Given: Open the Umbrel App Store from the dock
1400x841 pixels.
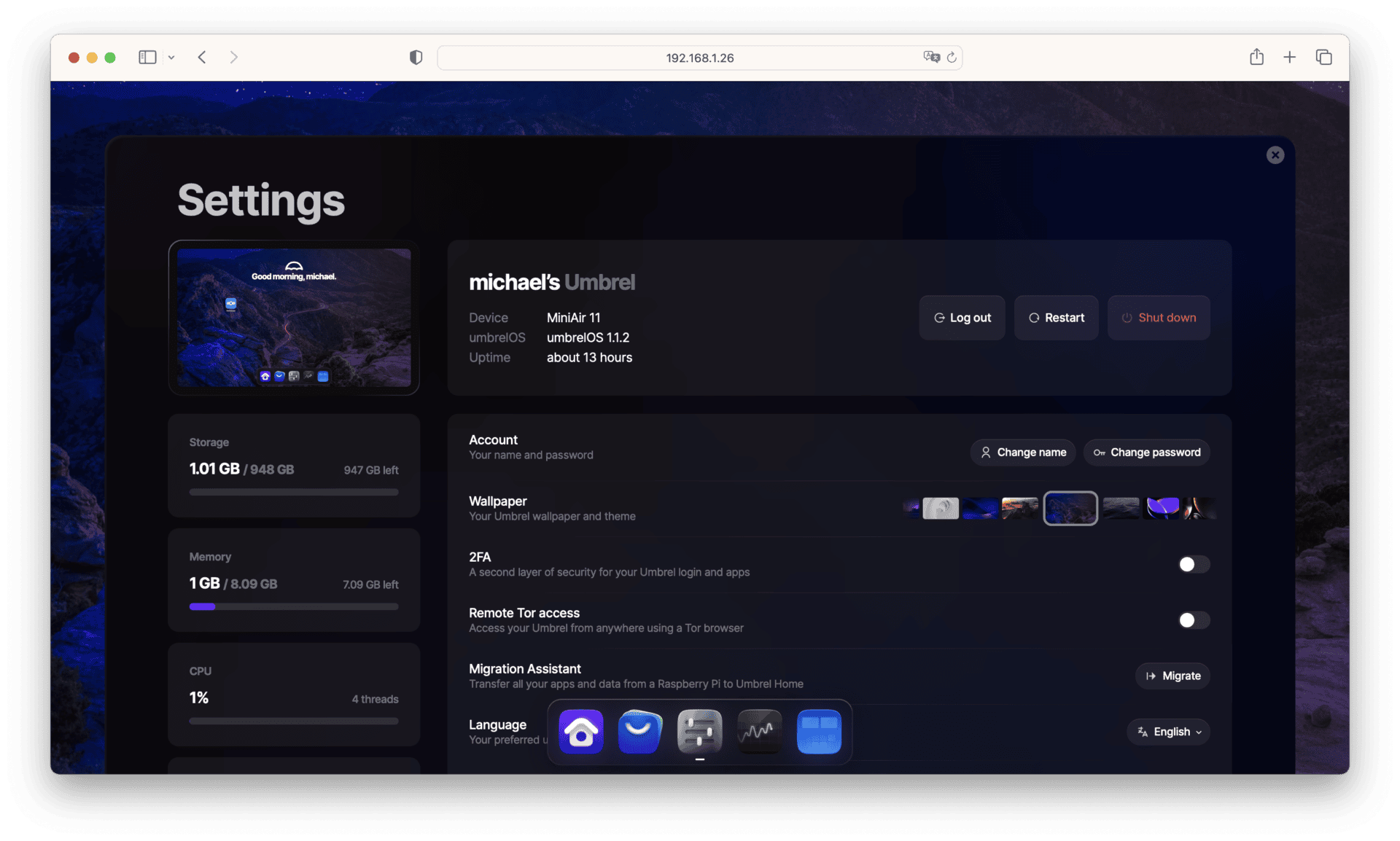Looking at the screenshot, I should pos(640,732).
